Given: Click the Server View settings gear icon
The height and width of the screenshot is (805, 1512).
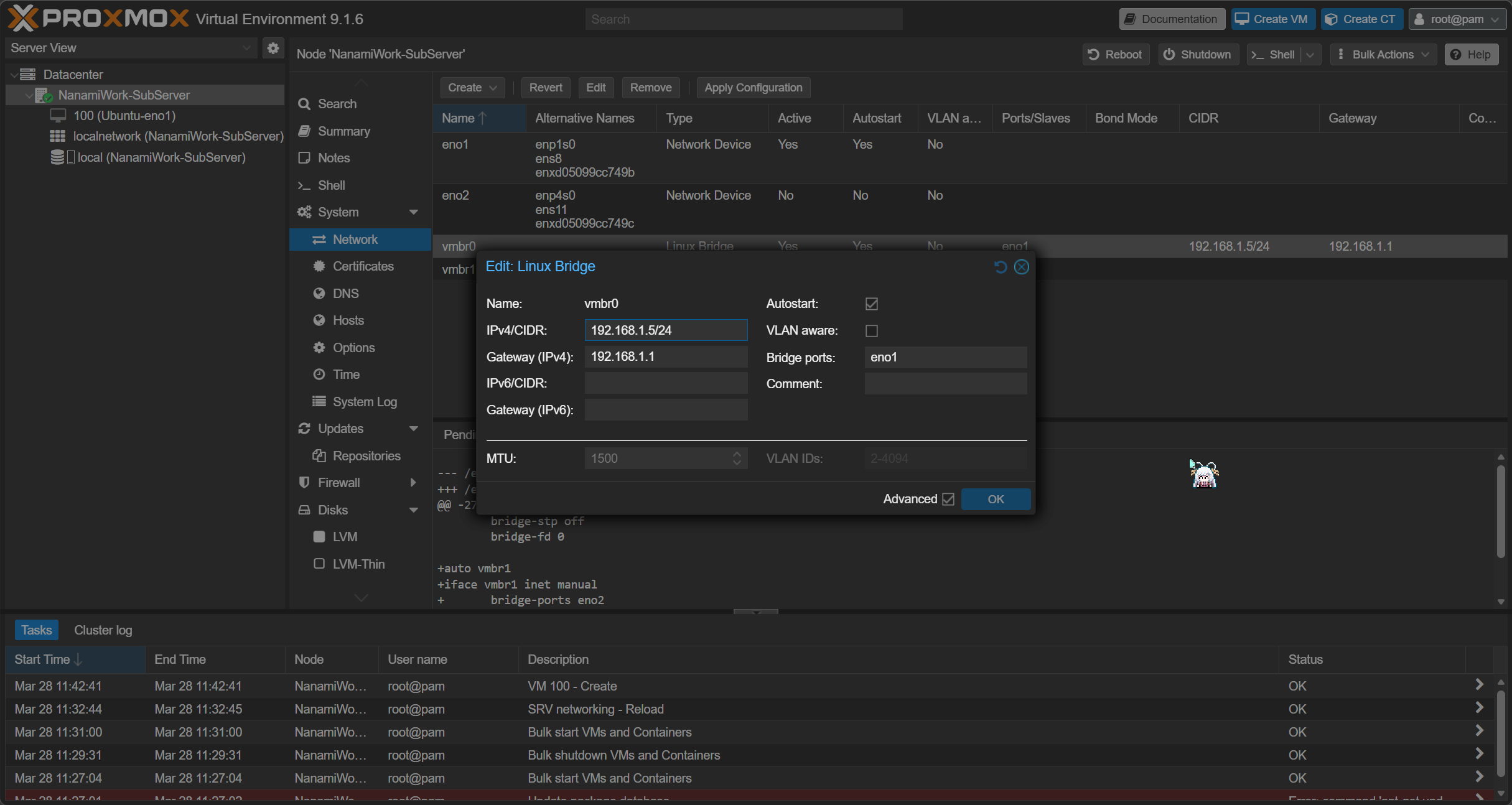Looking at the screenshot, I should (x=273, y=48).
